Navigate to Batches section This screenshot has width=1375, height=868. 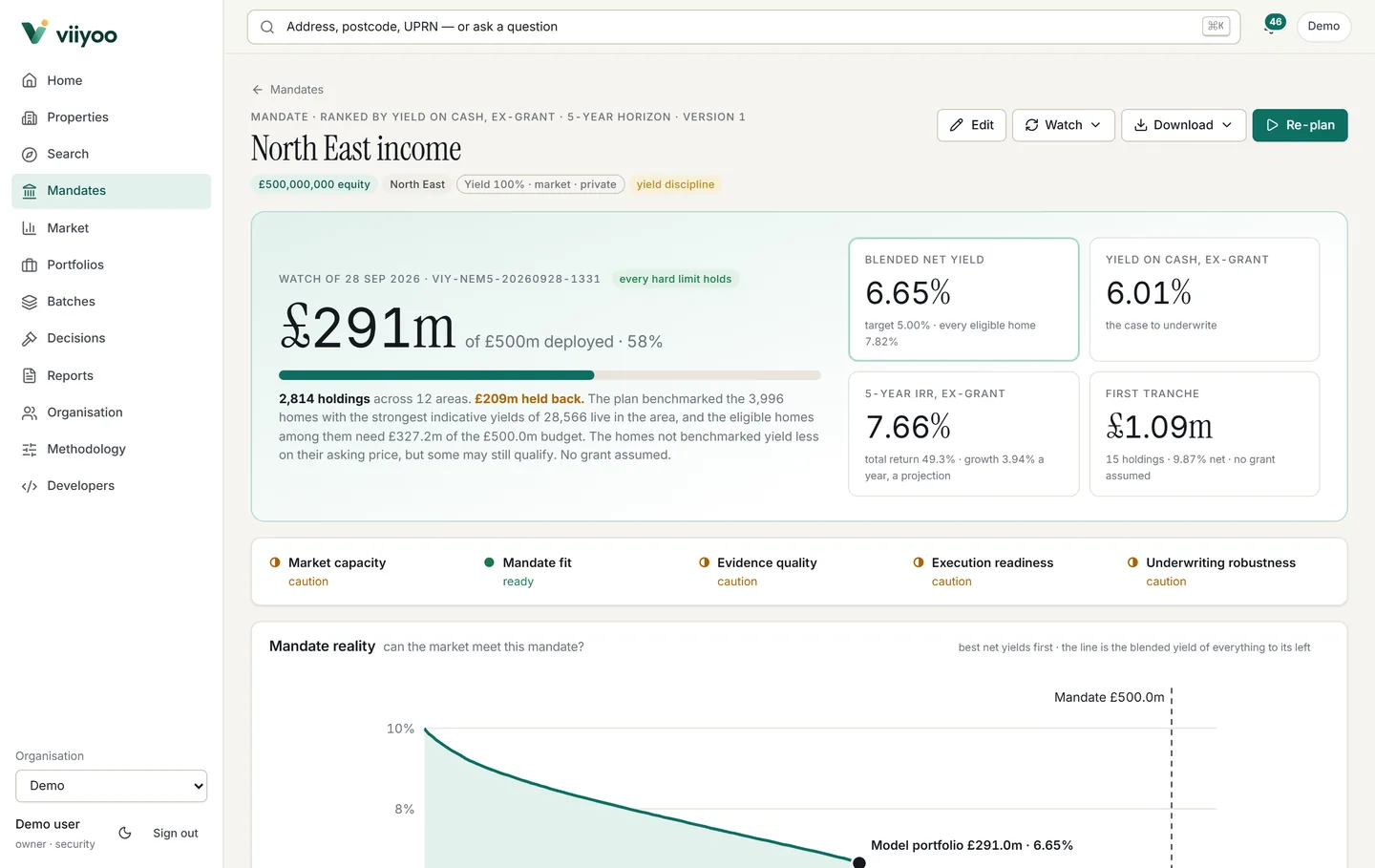[x=112, y=302]
